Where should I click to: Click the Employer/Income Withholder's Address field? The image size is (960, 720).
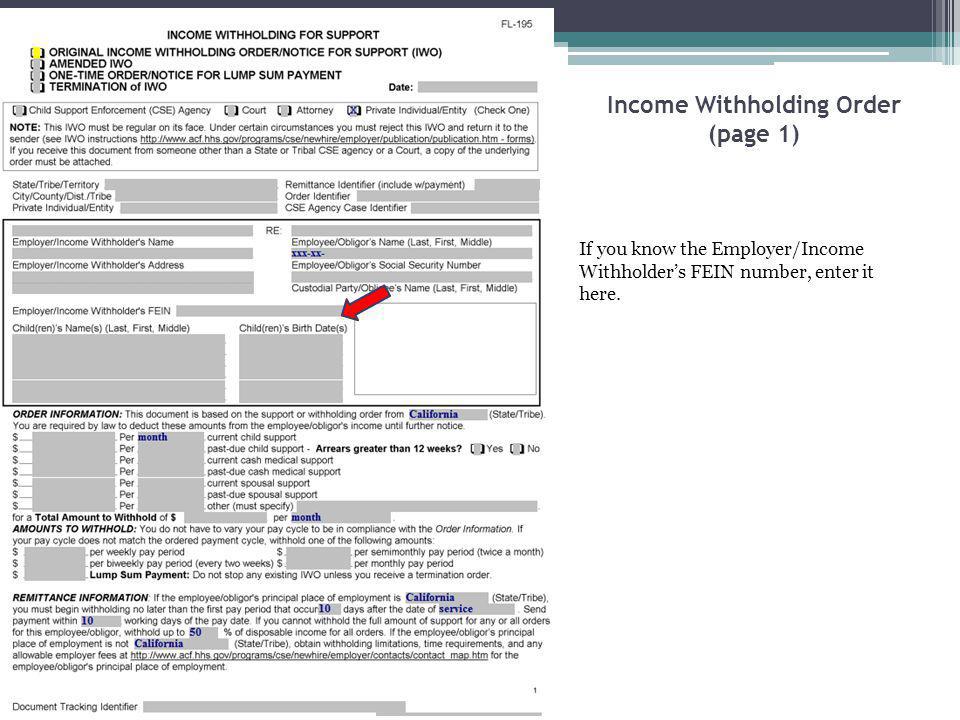pos(132,253)
